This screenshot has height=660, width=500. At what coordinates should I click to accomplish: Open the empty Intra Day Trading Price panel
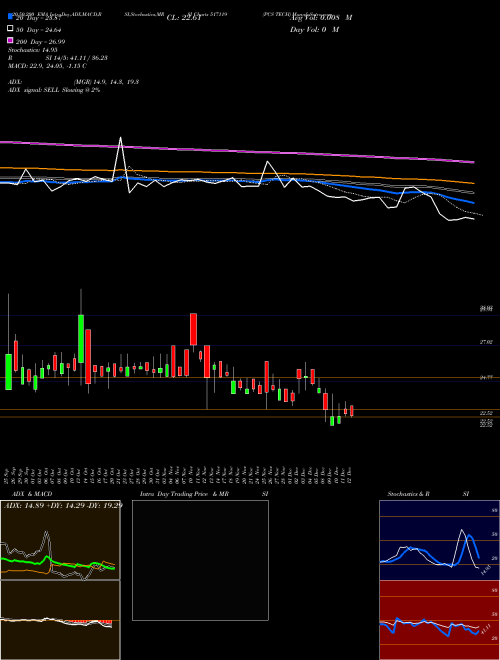(200, 560)
